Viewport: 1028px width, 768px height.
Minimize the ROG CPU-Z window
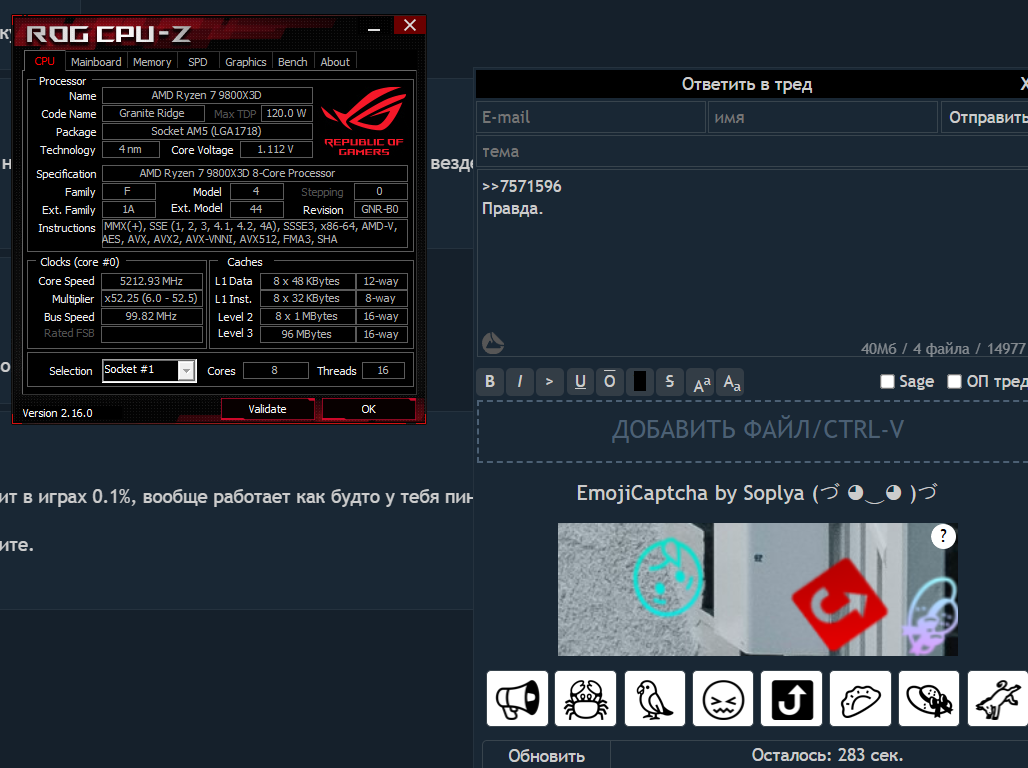pyautogui.click(x=374, y=29)
